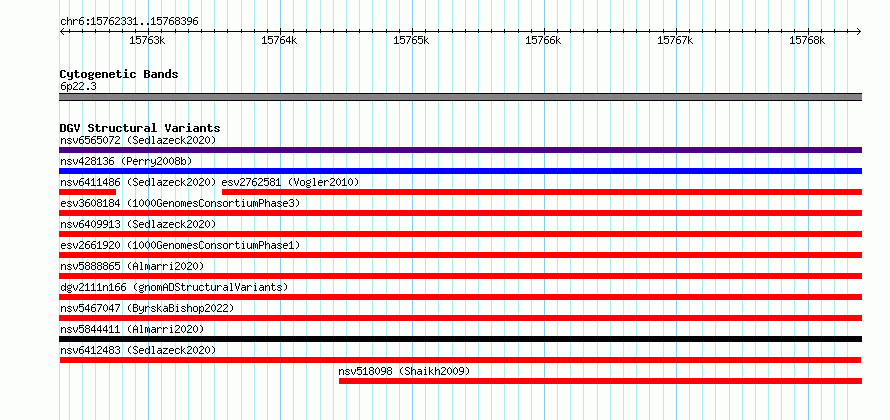Screen dimensions: 890x420
Task: Open esv2762581 (Vogler2010) variant label
Action: click(290, 182)
